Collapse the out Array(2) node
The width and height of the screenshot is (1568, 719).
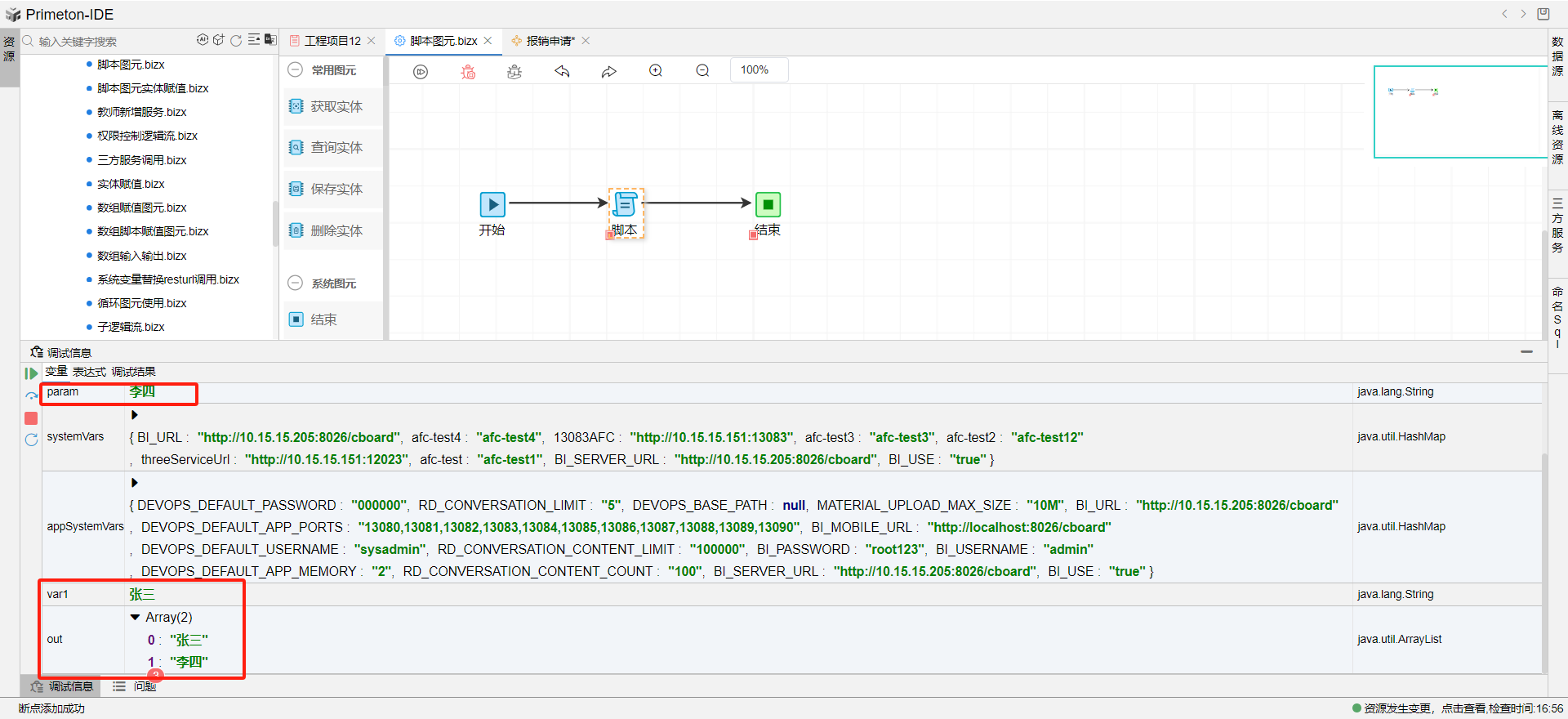pos(135,618)
